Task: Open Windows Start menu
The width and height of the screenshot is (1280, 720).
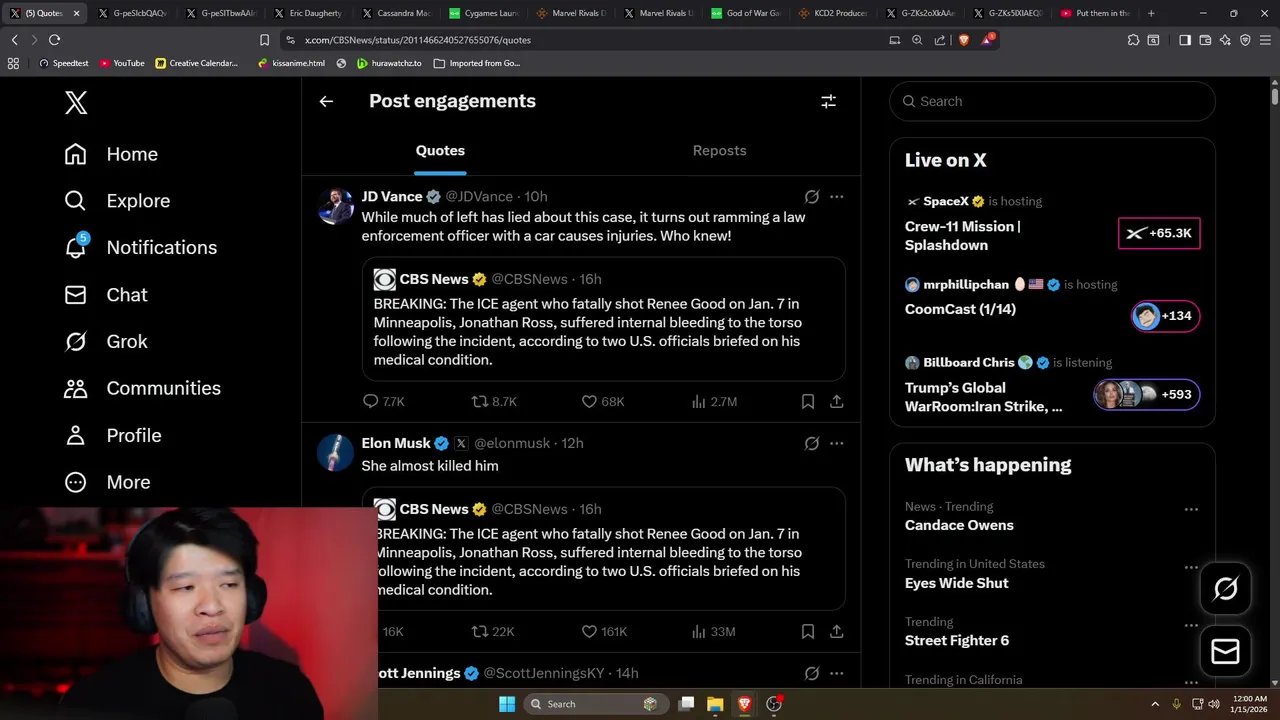Action: 507,704
